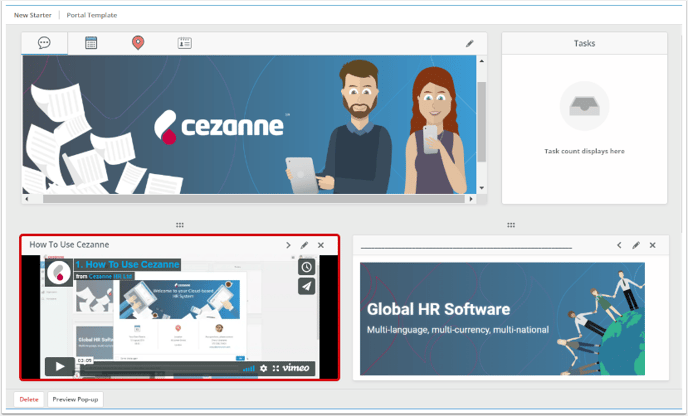Click the Portal Template breadcrumb
Viewport: 688px width, 416px height.
coord(92,15)
